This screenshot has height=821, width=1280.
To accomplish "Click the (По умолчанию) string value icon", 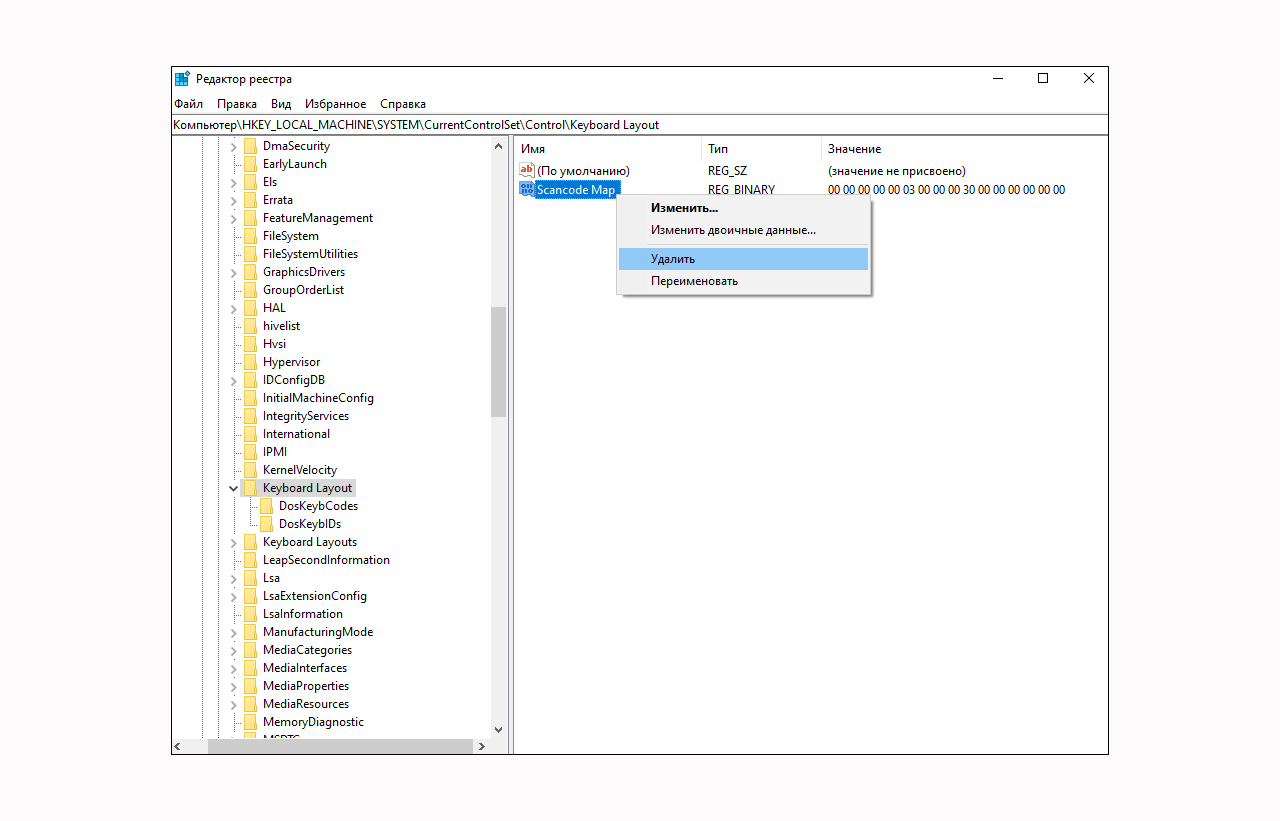I will (527, 170).
